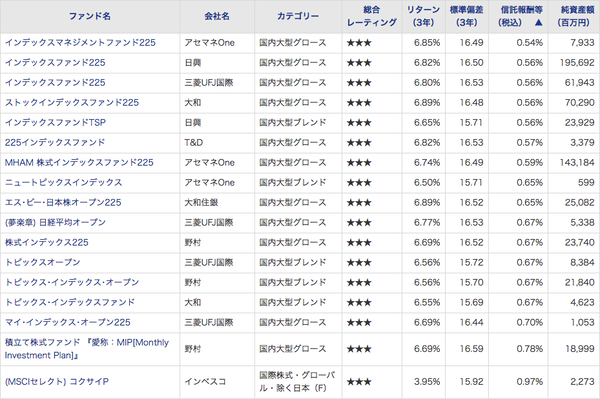This screenshot has height=399, width=600.
Task: Select net assets value 70,290
Action: pyautogui.click(x=580, y=103)
